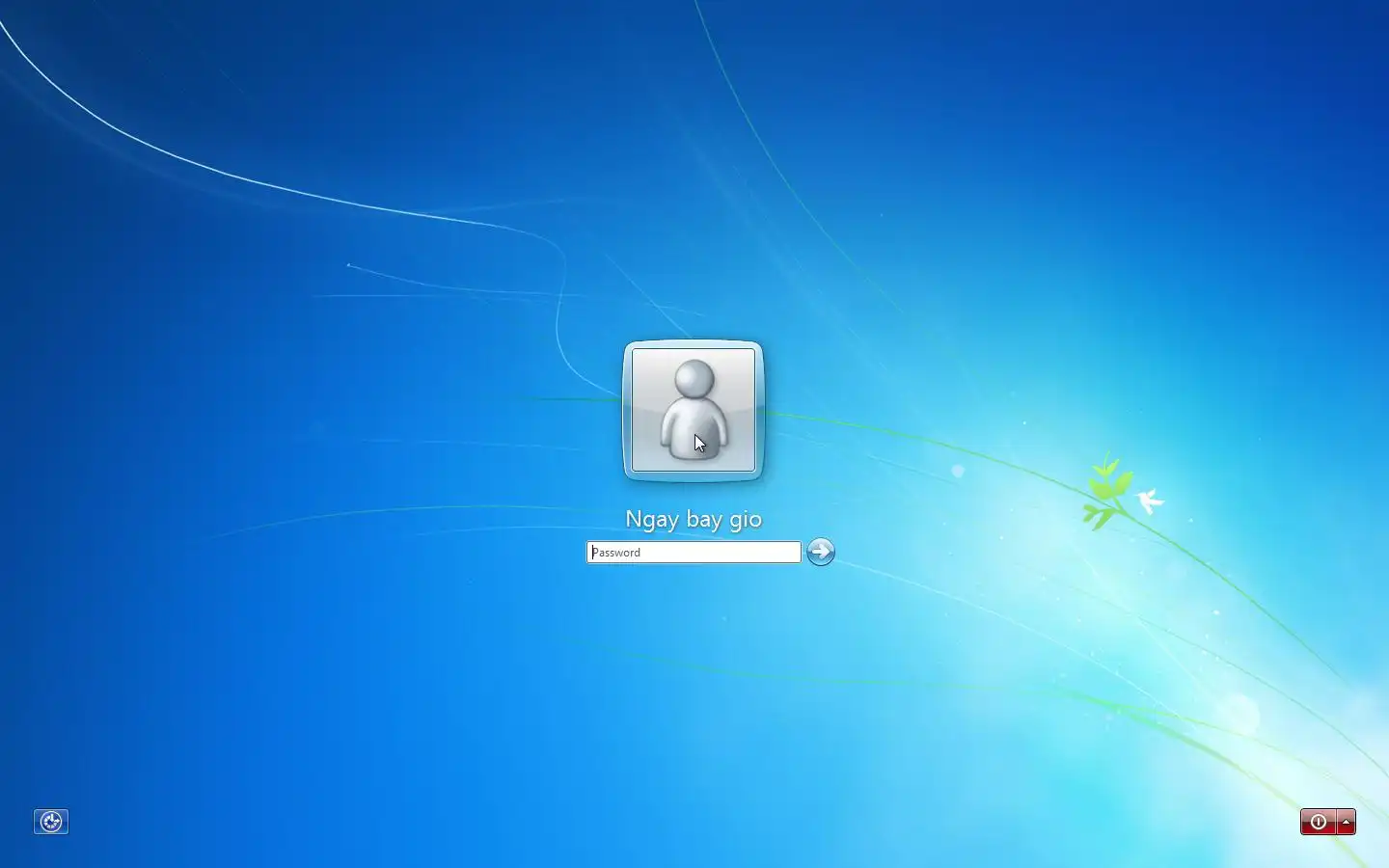Viewport: 1389px width, 868px height.
Task: Submit login with the arrow button
Action: (x=821, y=552)
